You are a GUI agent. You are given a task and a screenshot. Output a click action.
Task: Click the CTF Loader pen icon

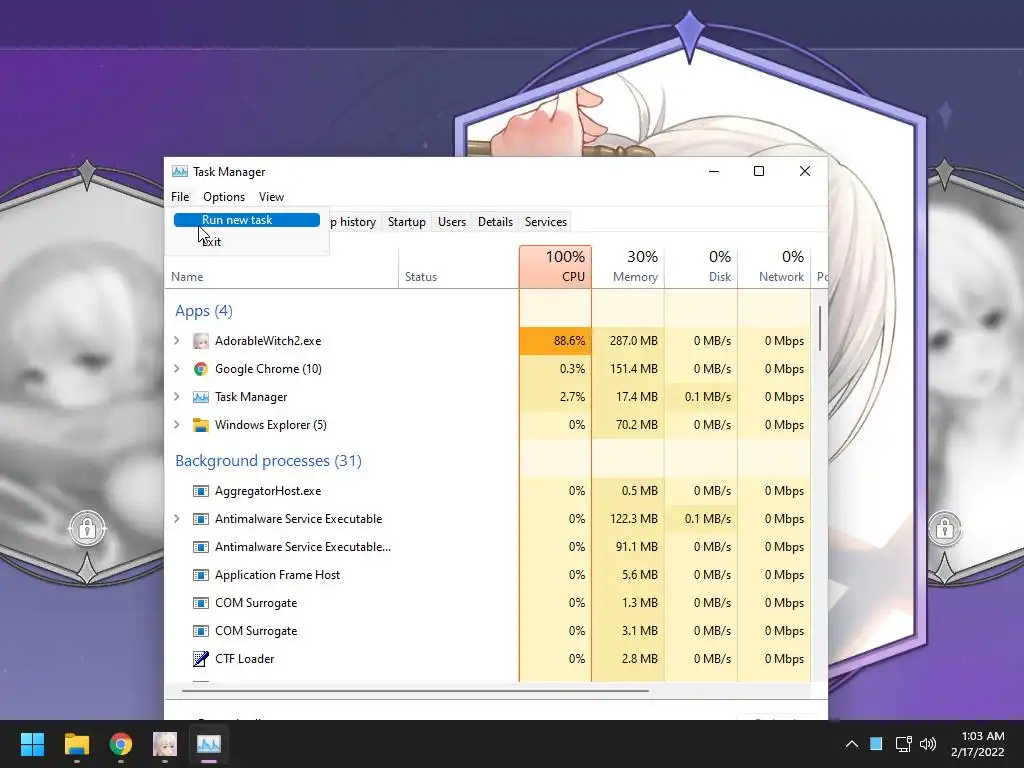click(x=200, y=659)
